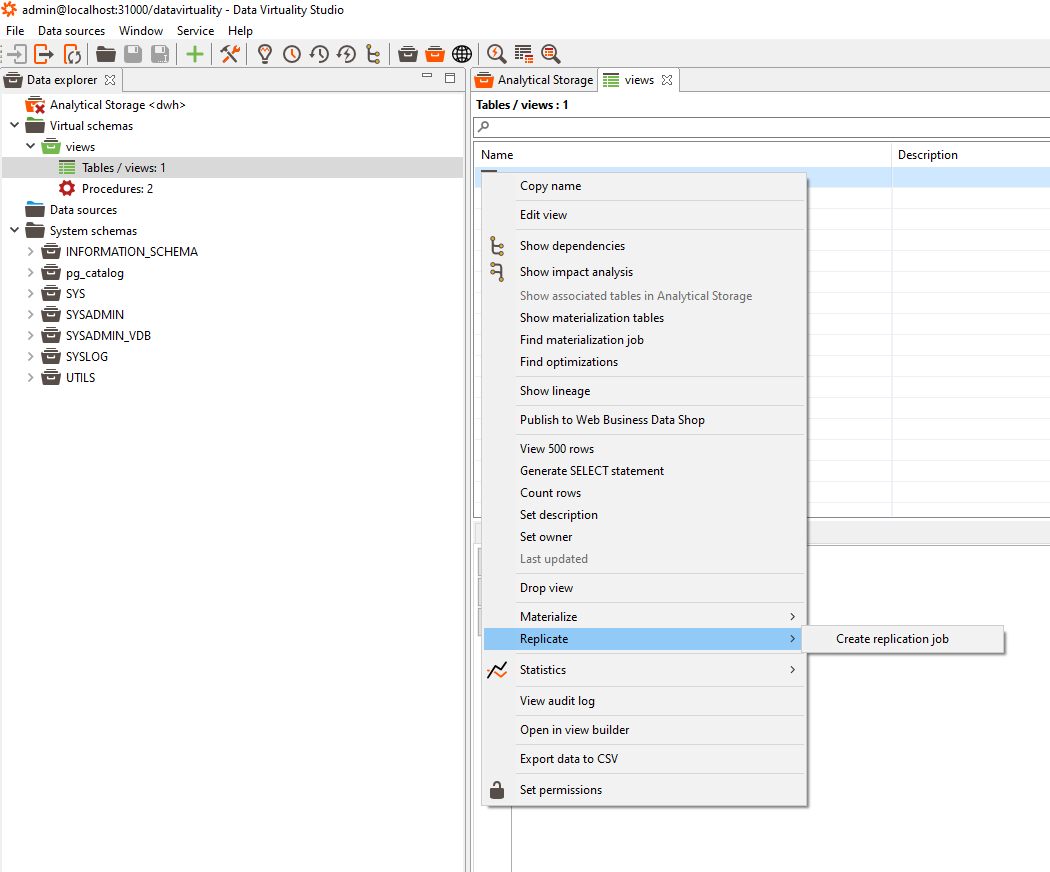Choose Create replication job
1050x872 pixels.
(892, 639)
